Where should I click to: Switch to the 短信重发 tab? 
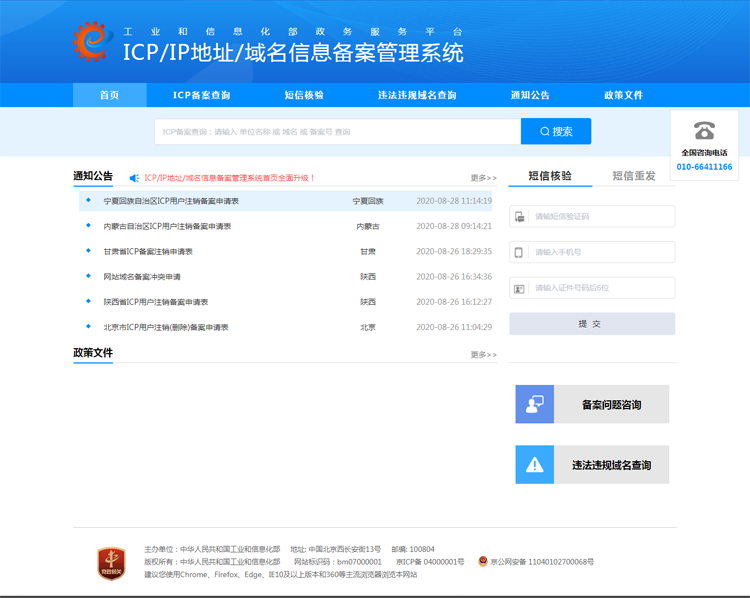pyautogui.click(x=634, y=176)
